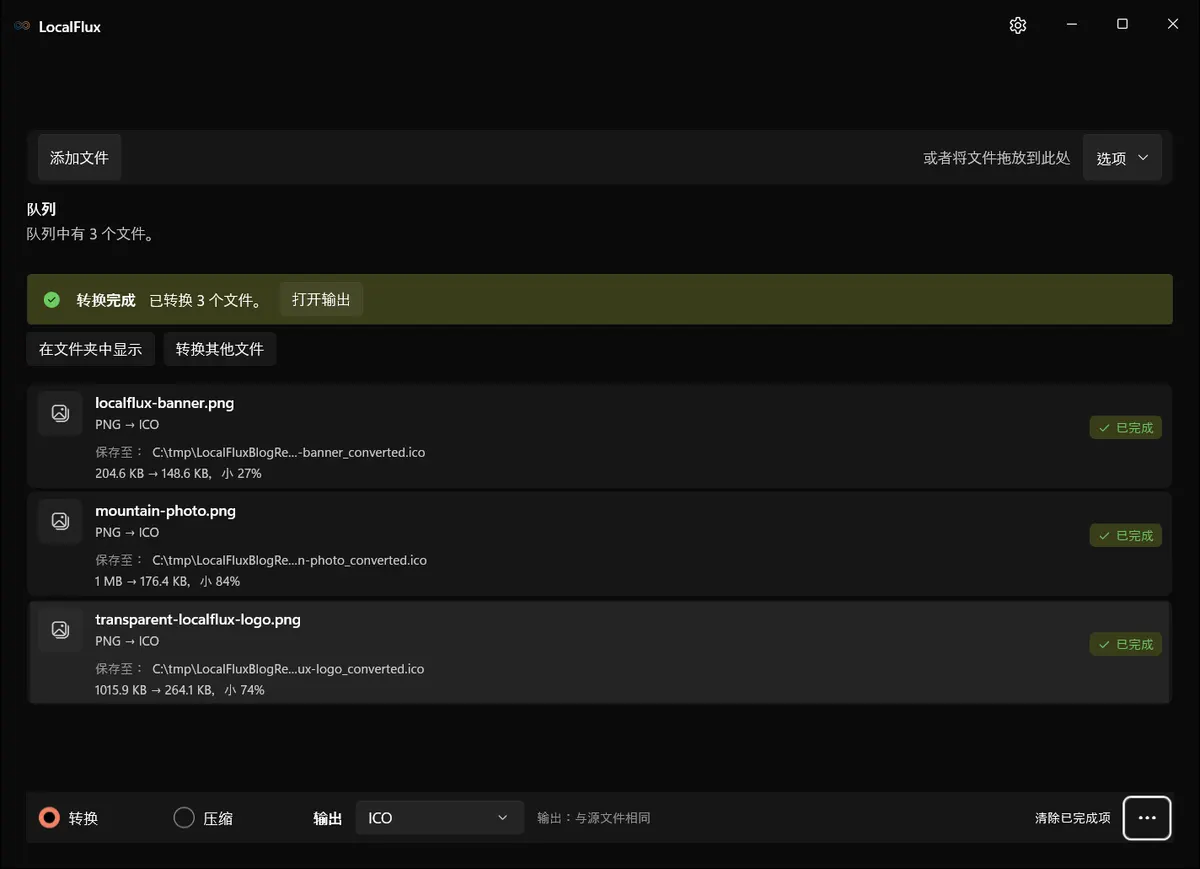Click the 打开输出 button

(x=321, y=300)
